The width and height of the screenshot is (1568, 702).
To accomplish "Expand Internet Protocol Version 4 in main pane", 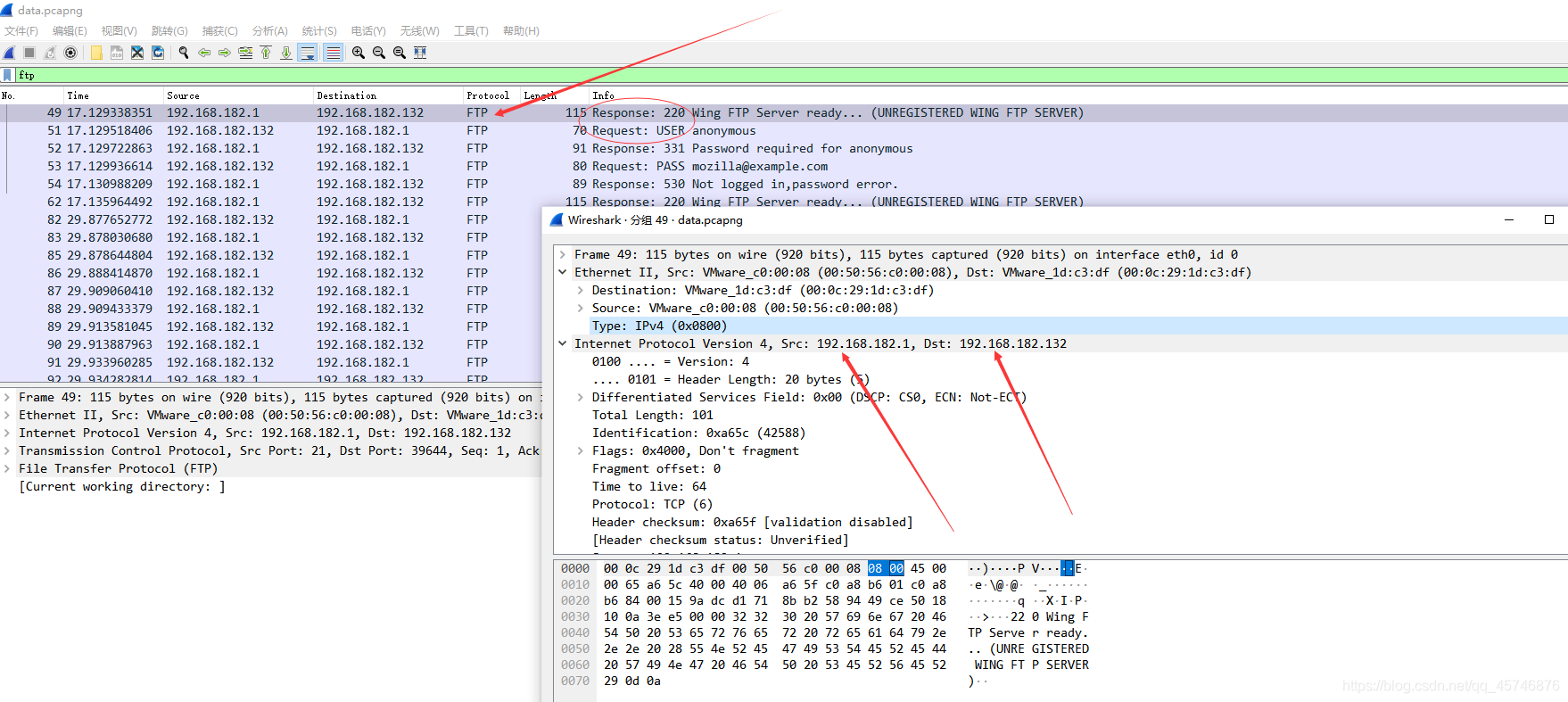I will coord(8,434).
